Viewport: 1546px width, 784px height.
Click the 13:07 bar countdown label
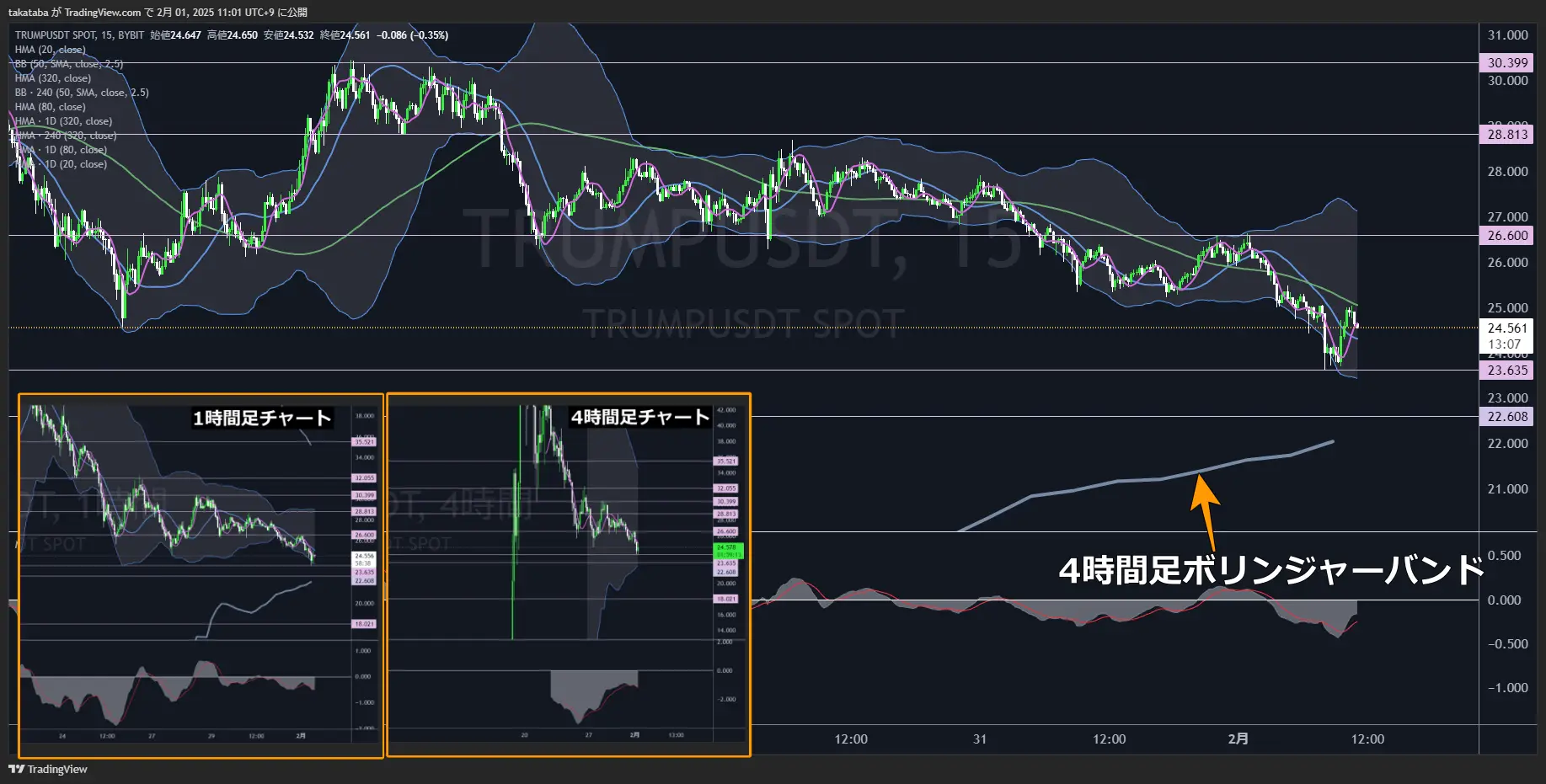click(x=1505, y=344)
